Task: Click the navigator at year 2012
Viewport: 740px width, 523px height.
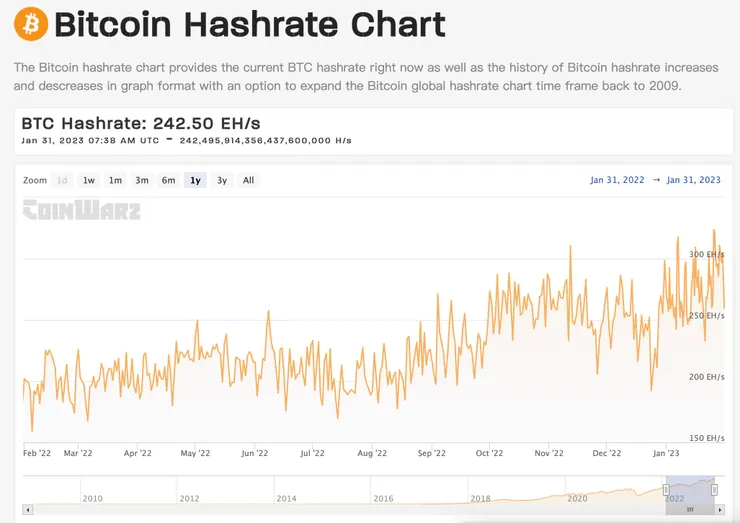Action: [x=189, y=497]
